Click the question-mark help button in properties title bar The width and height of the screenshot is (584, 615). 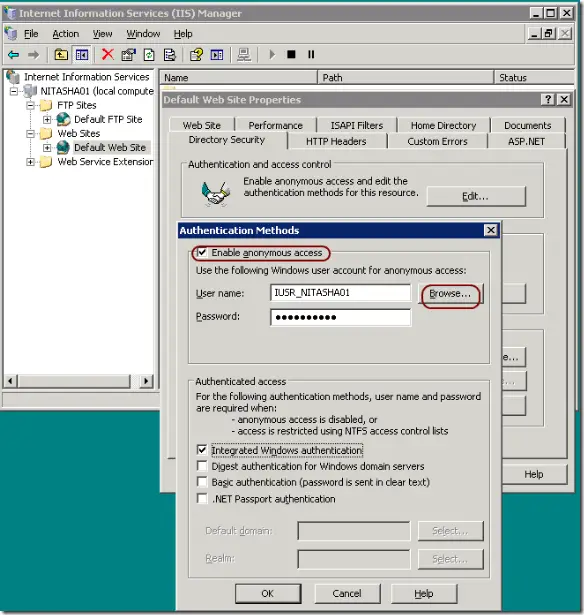(x=548, y=100)
